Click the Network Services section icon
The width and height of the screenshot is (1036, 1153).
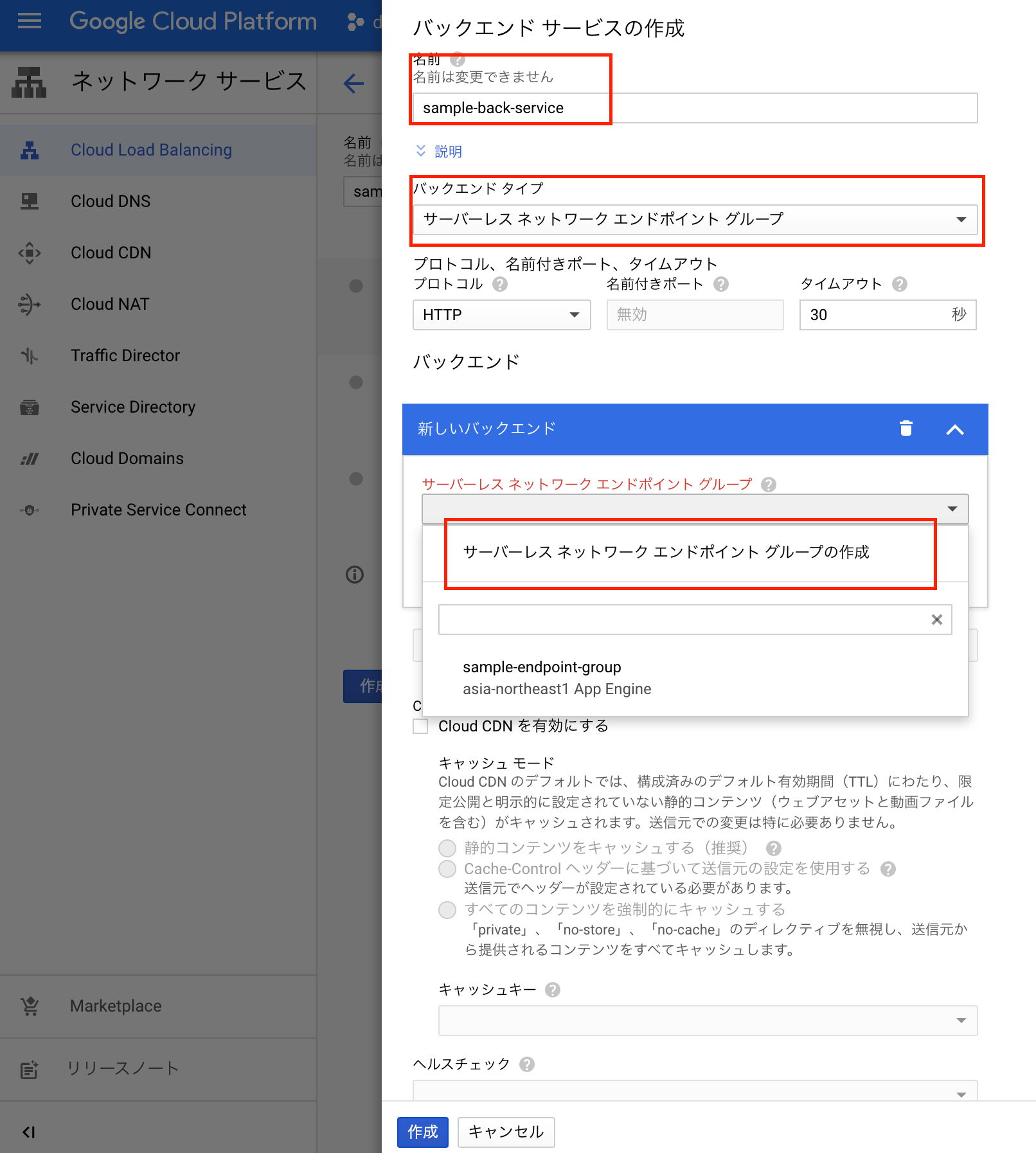pyautogui.click(x=29, y=82)
